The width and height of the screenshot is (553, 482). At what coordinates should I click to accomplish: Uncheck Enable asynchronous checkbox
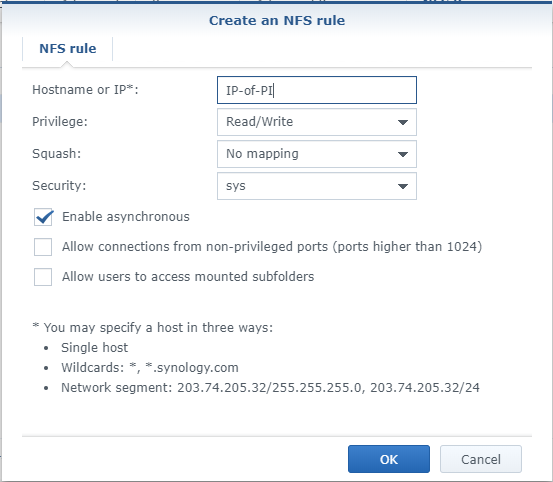[x=43, y=217]
